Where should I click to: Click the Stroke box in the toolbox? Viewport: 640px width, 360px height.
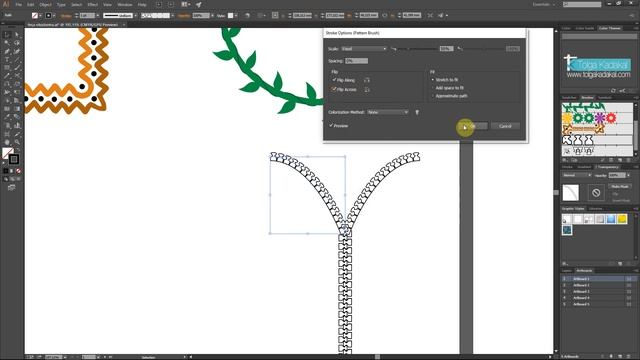(x=13, y=159)
